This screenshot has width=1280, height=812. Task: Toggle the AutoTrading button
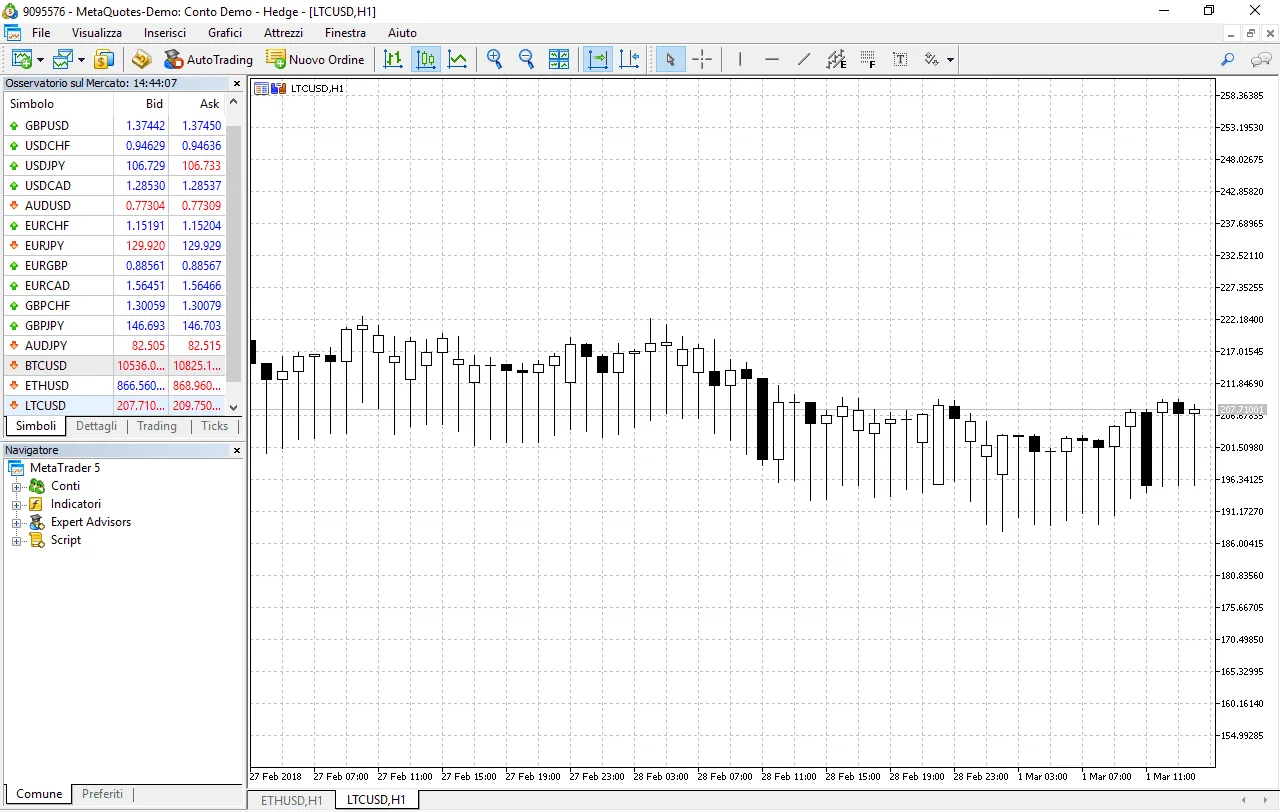[x=208, y=59]
